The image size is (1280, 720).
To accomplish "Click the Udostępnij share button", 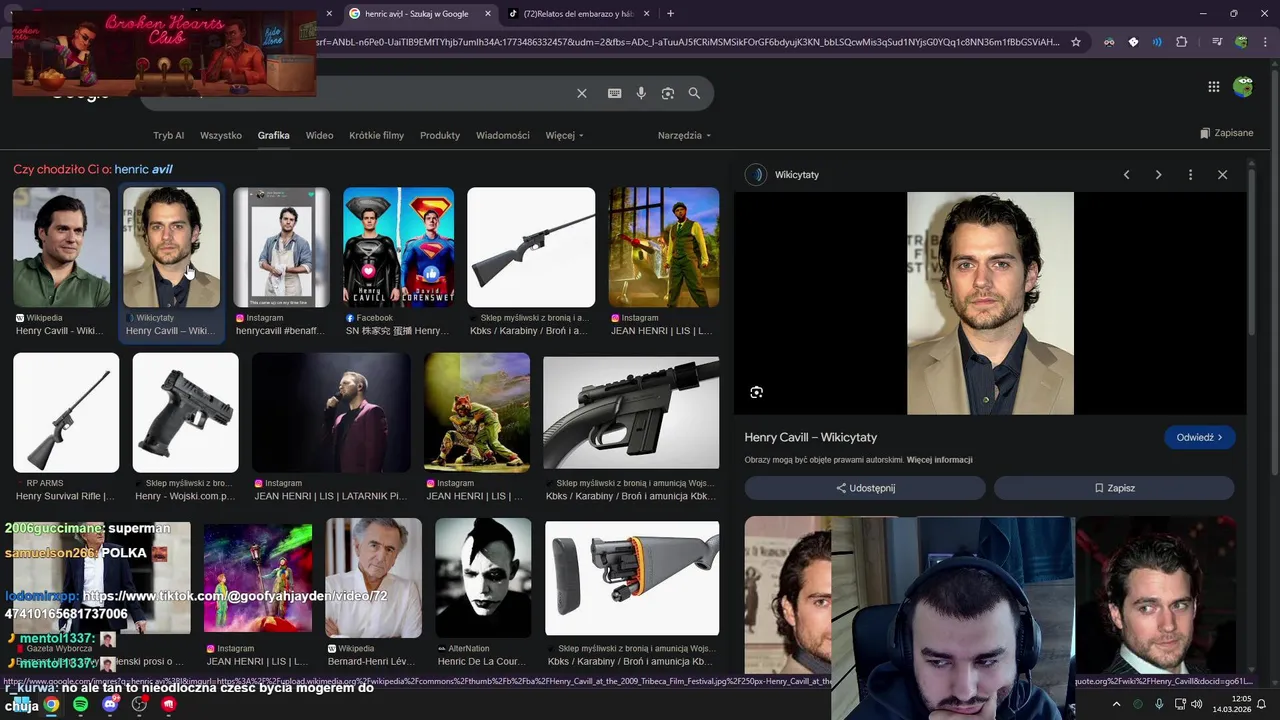I will point(865,488).
